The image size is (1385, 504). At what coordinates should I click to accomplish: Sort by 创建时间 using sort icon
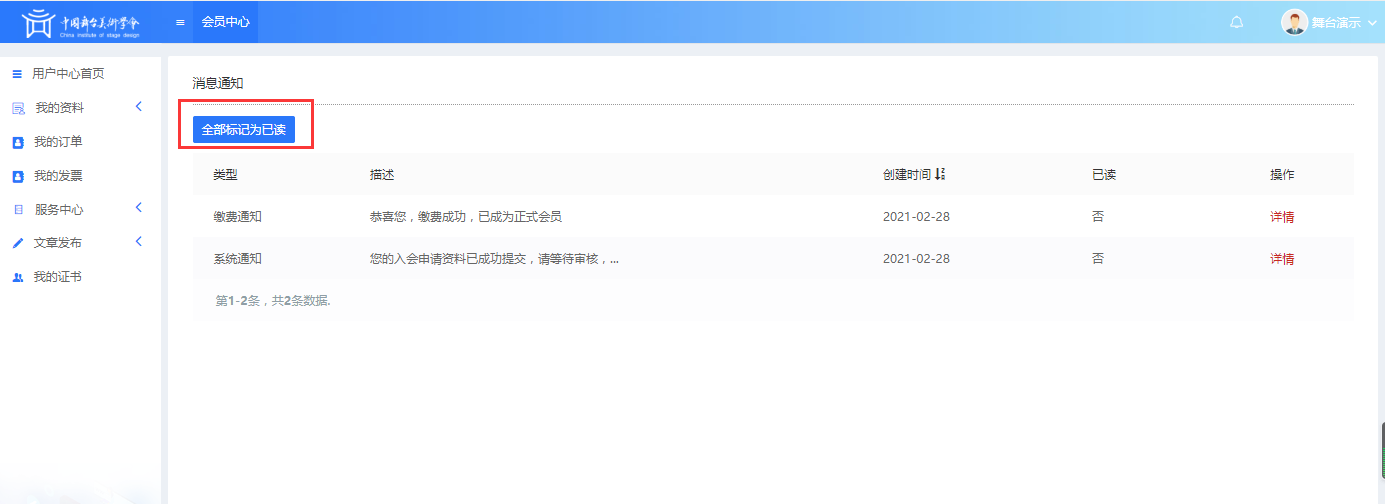940,175
